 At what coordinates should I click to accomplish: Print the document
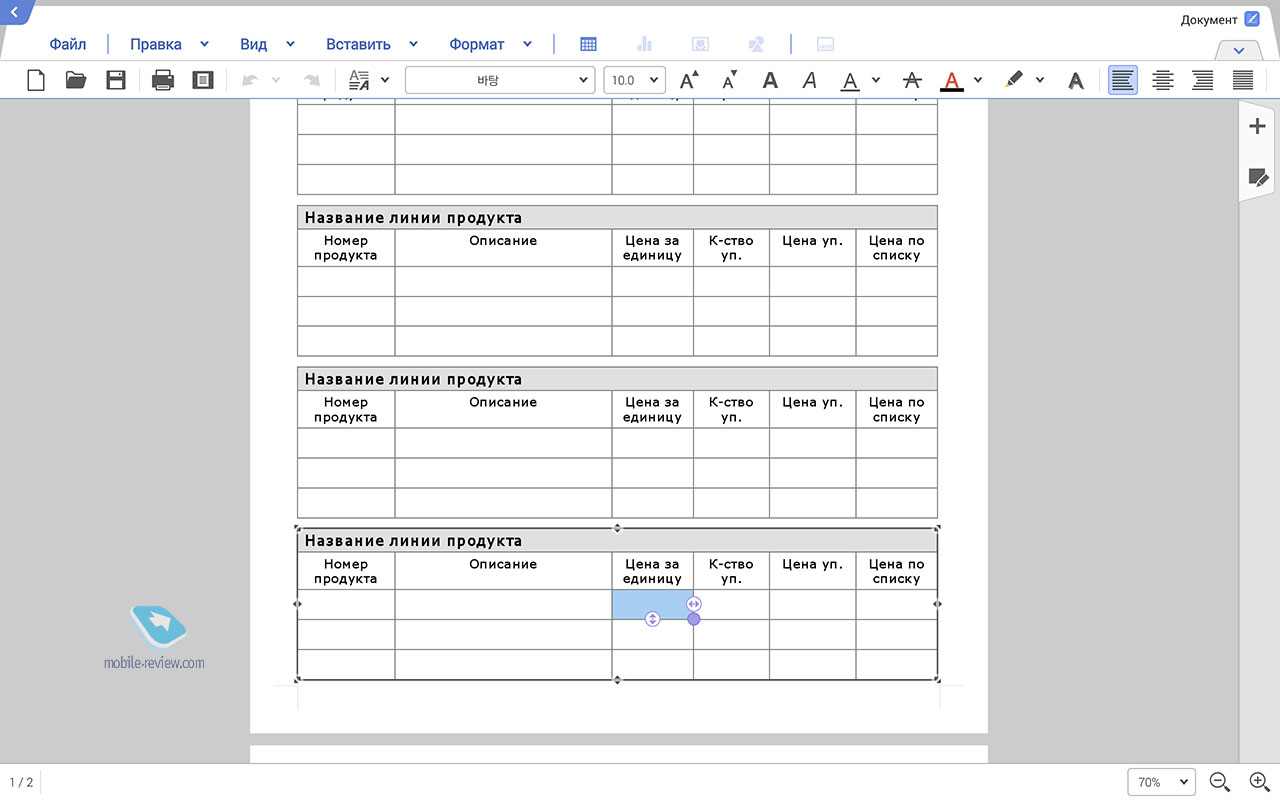163,80
